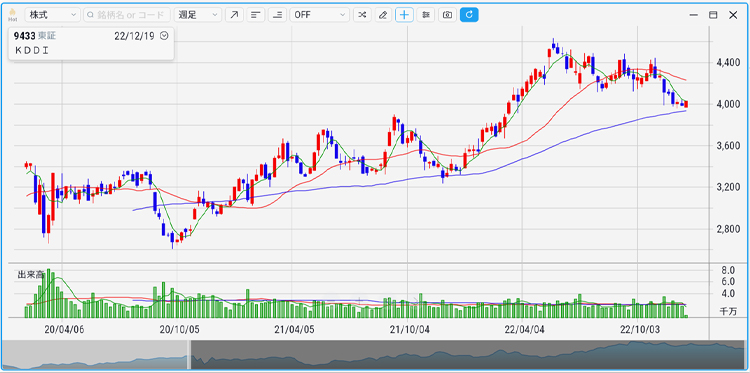Click the KDDI stock name

[32, 51]
